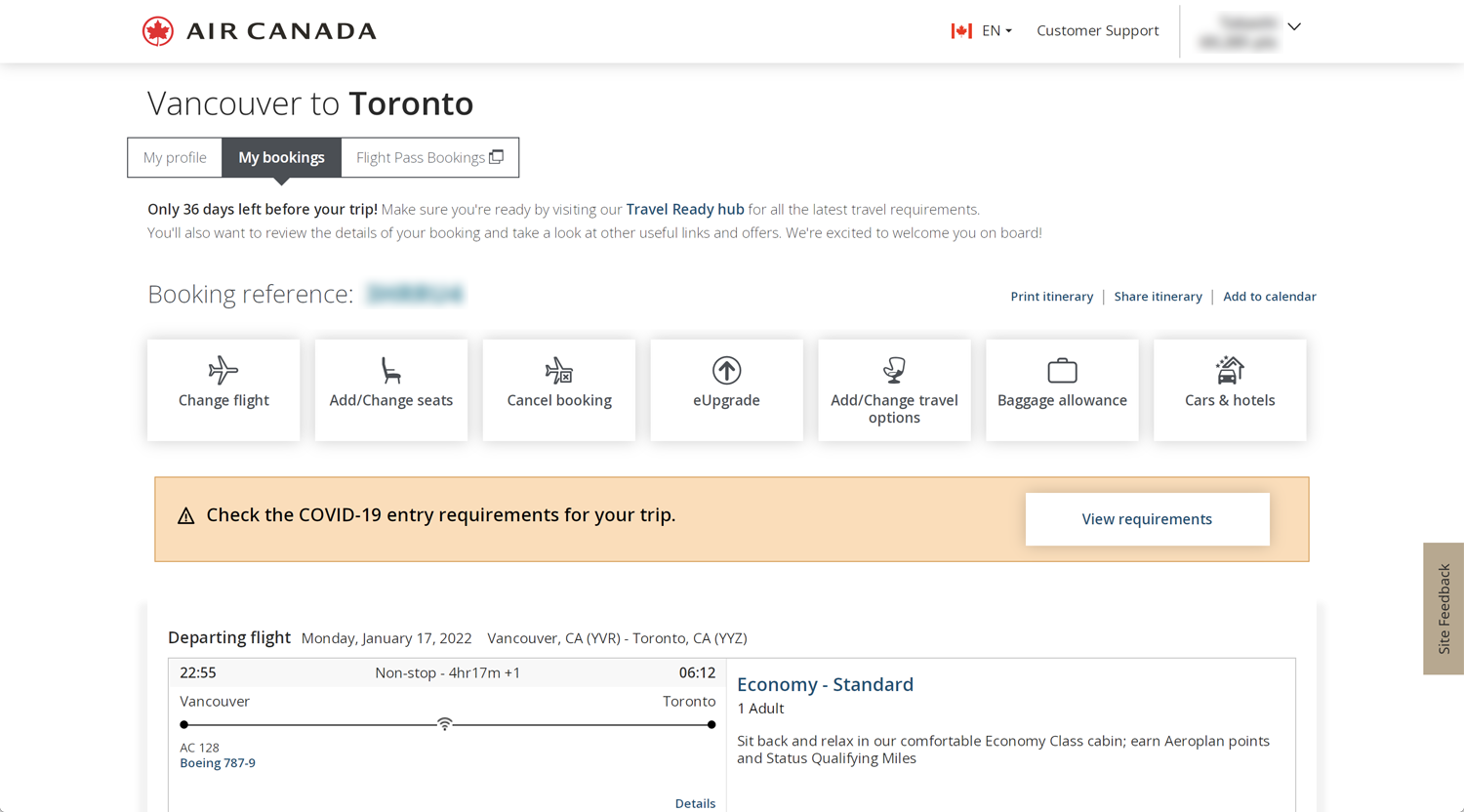
Task: Expand the account menu chevron
Action: (1294, 27)
